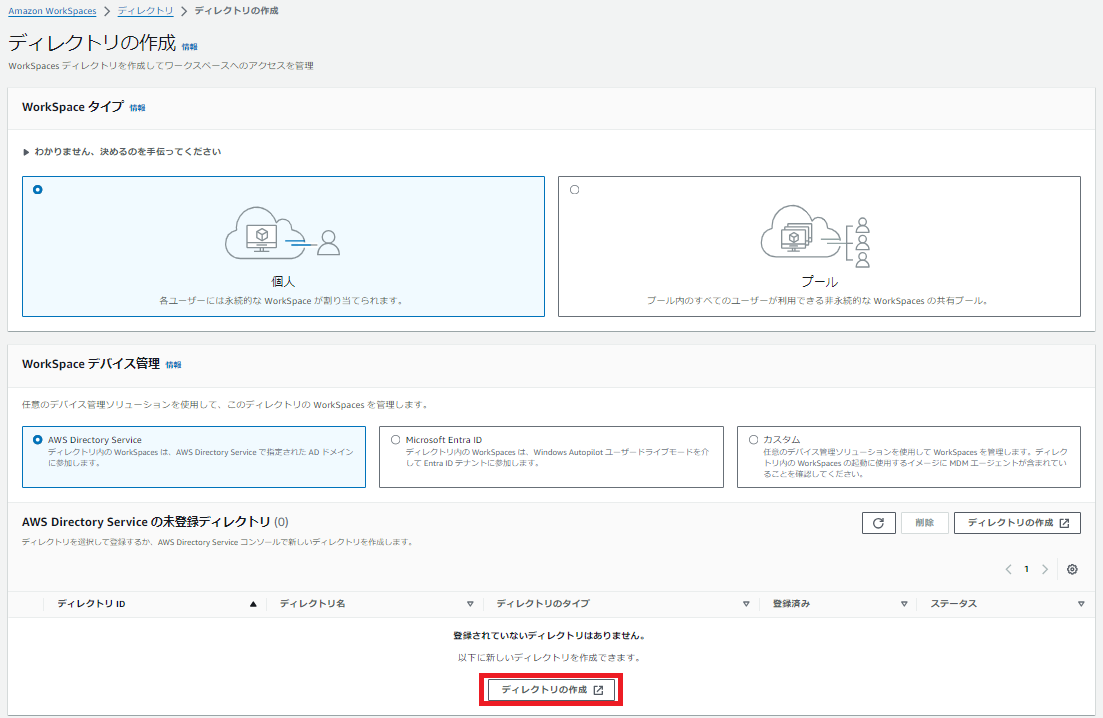The image size is (1103, 718).
Task: Open 情報 link beside WorkSpace タイプ
Action: 137,108
